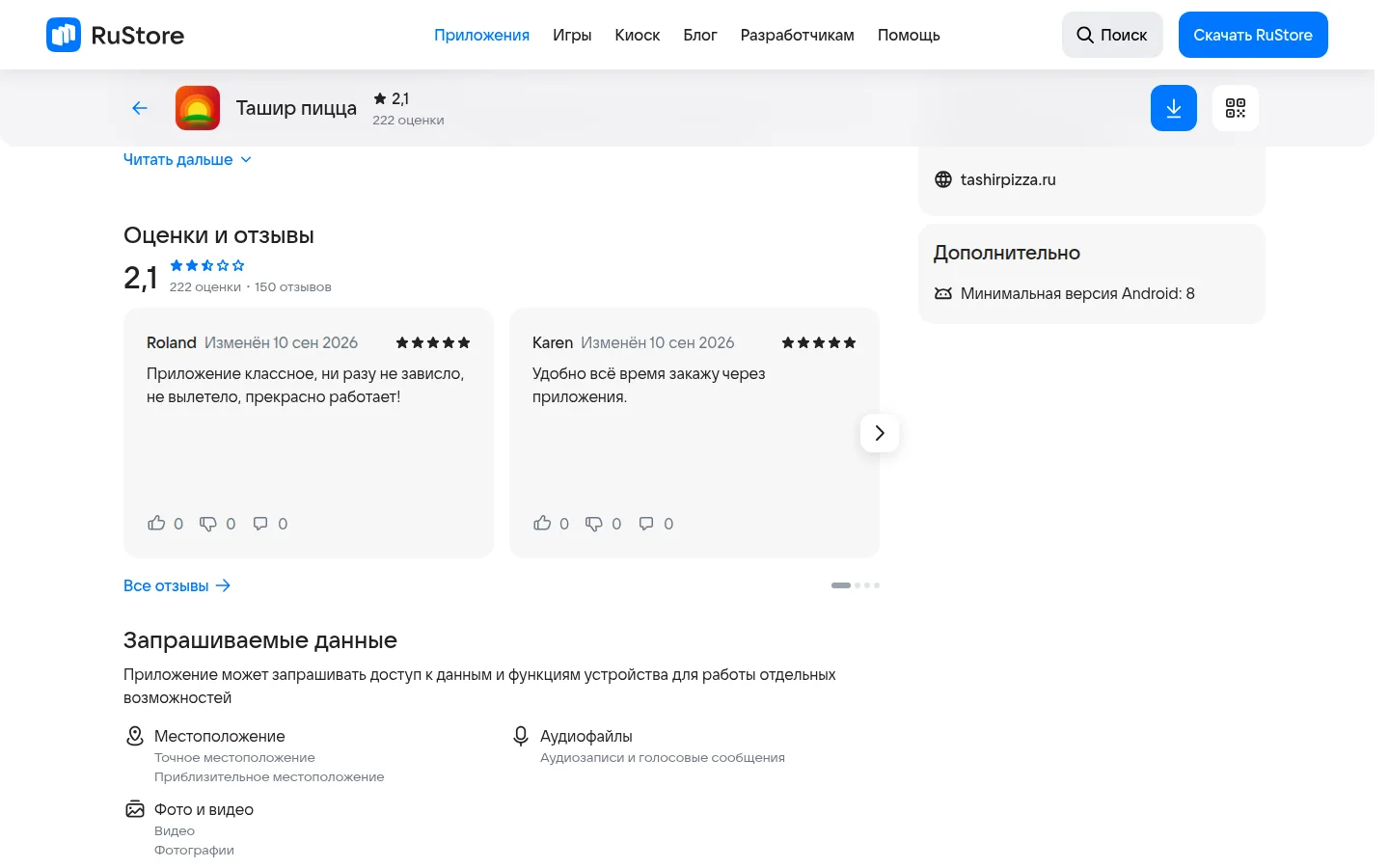The width and height of the screenshot is (1389, 868).
Task: Open the Приложения menu item
Action: pyautogui.click(x=481, y=35)
